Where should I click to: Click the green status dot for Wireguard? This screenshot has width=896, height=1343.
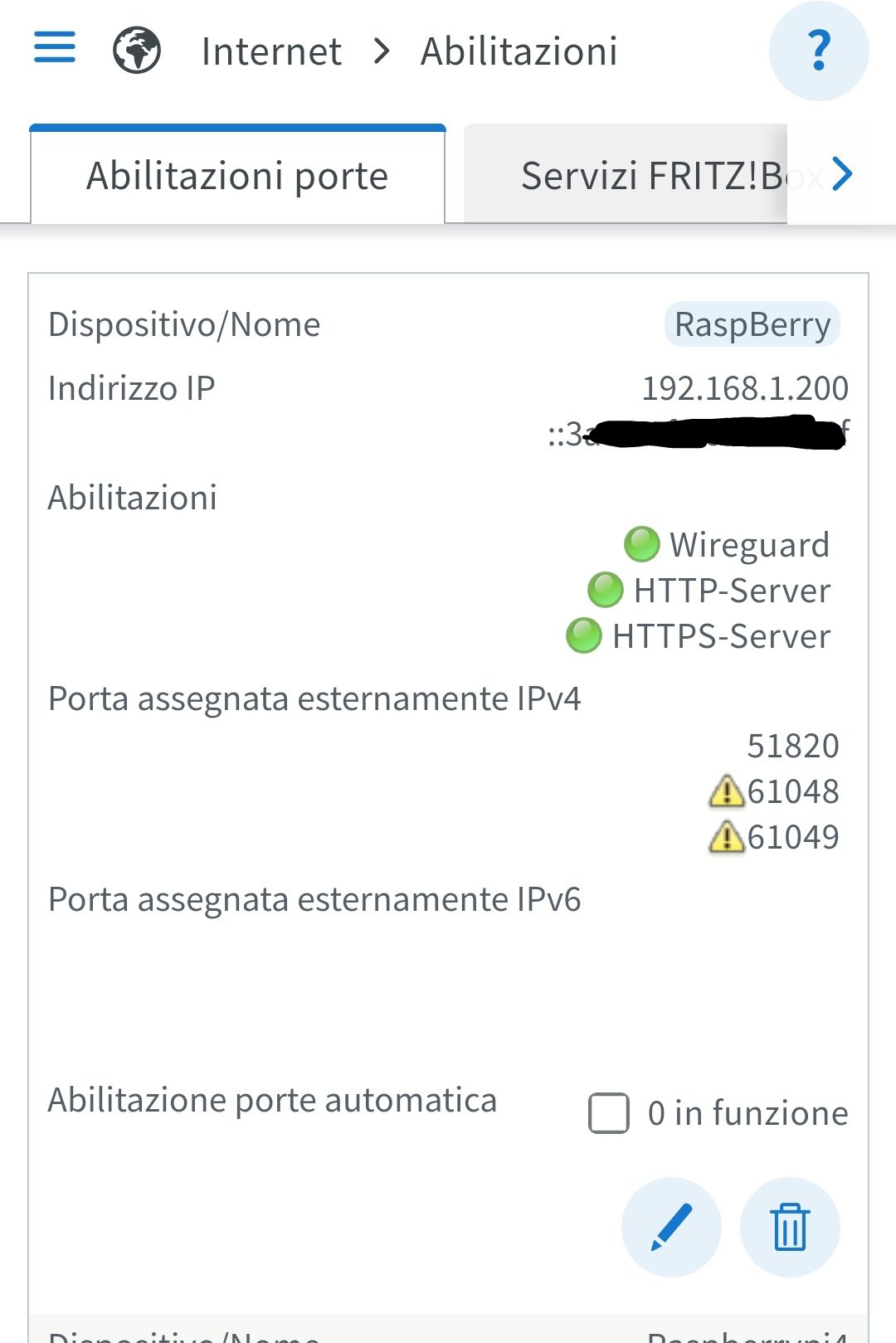tap(641, 544)
